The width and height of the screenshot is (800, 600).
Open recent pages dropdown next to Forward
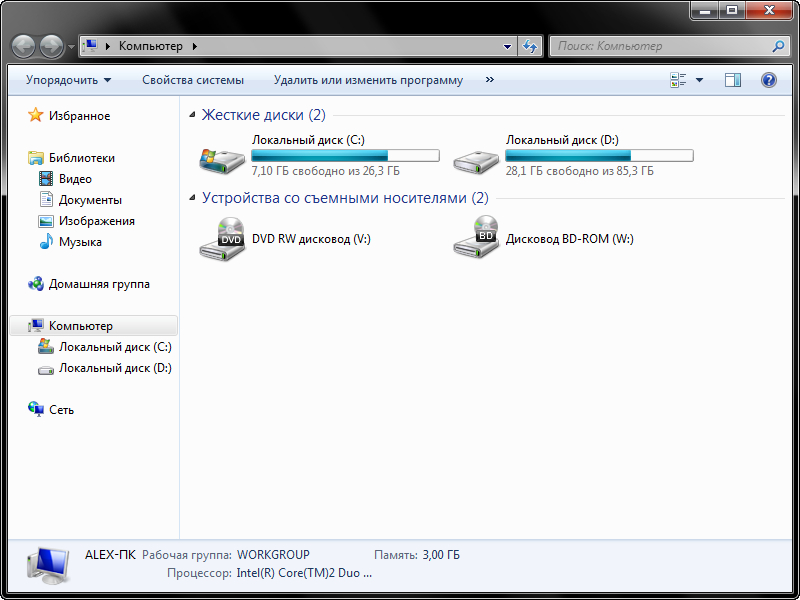pos(70,47)
